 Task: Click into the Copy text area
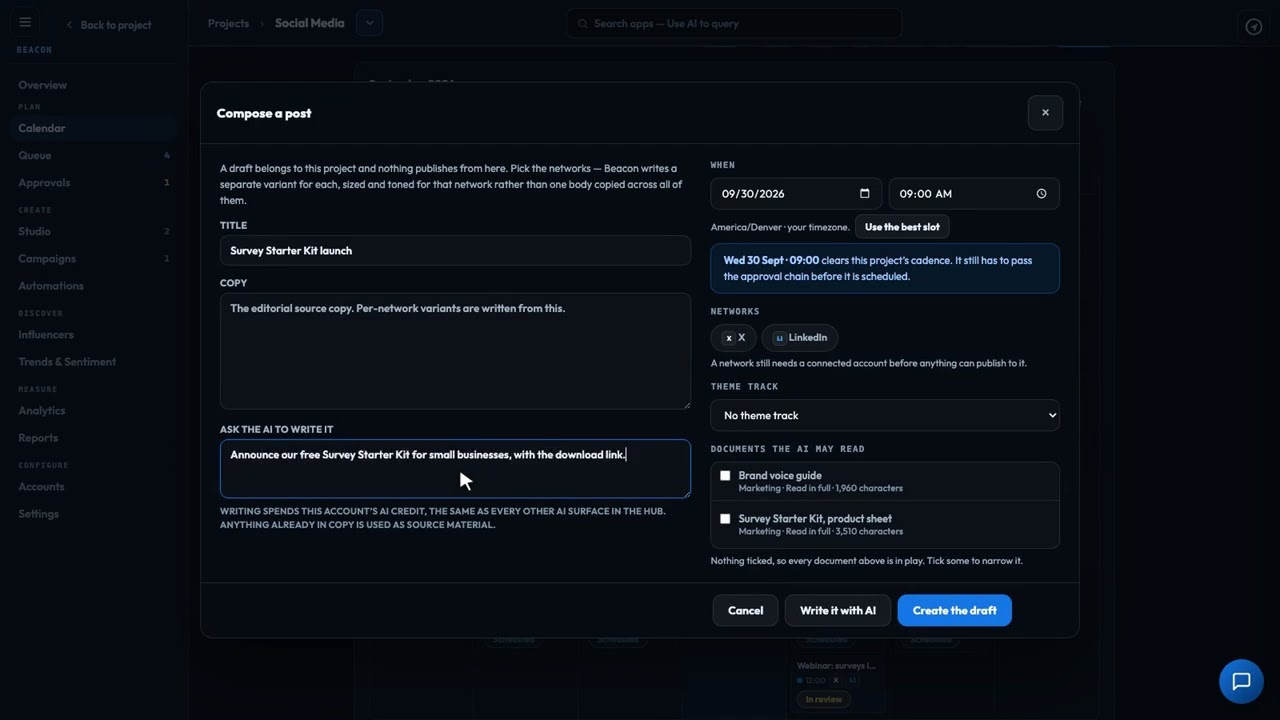[455, 351]
